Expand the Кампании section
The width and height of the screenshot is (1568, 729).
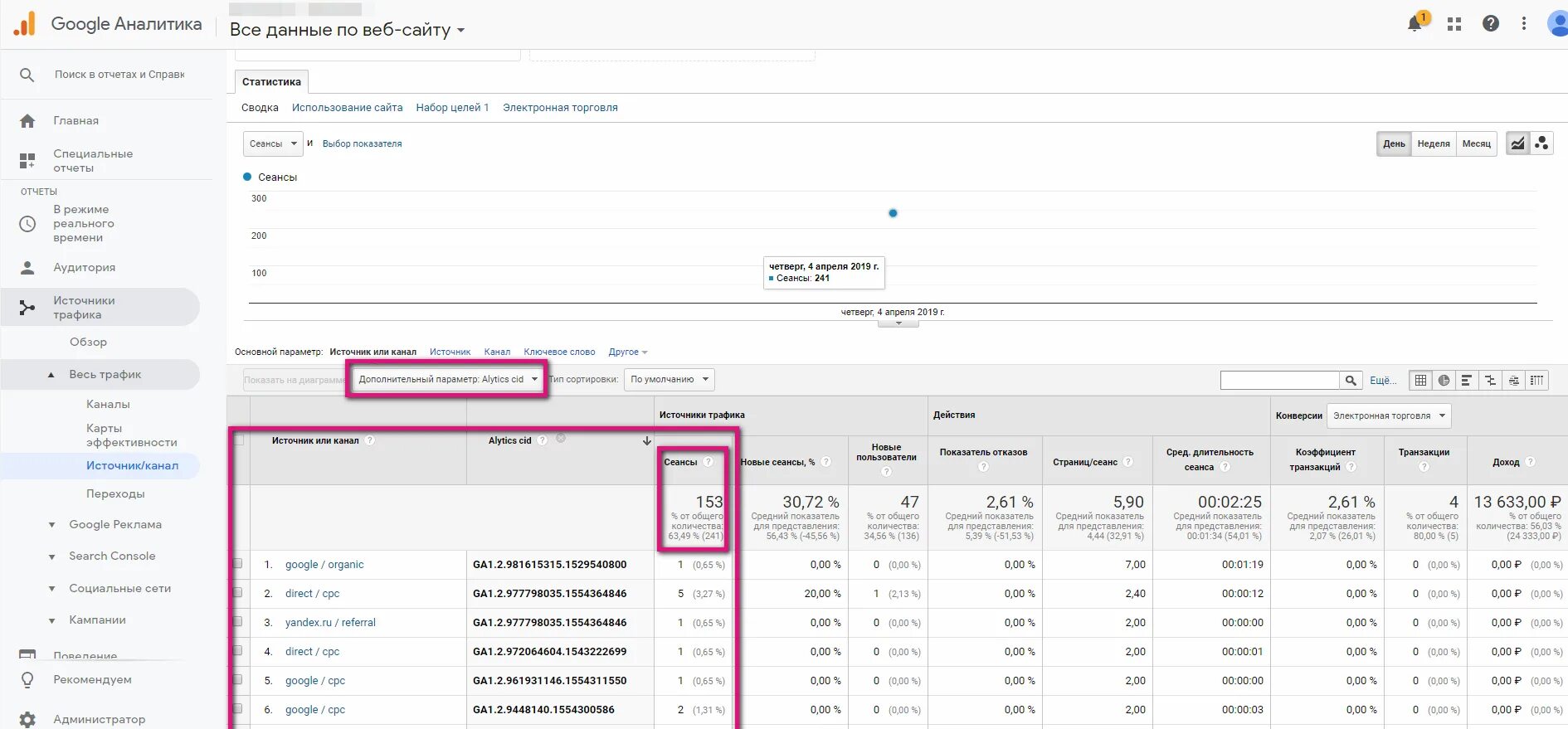coord(51,620)
